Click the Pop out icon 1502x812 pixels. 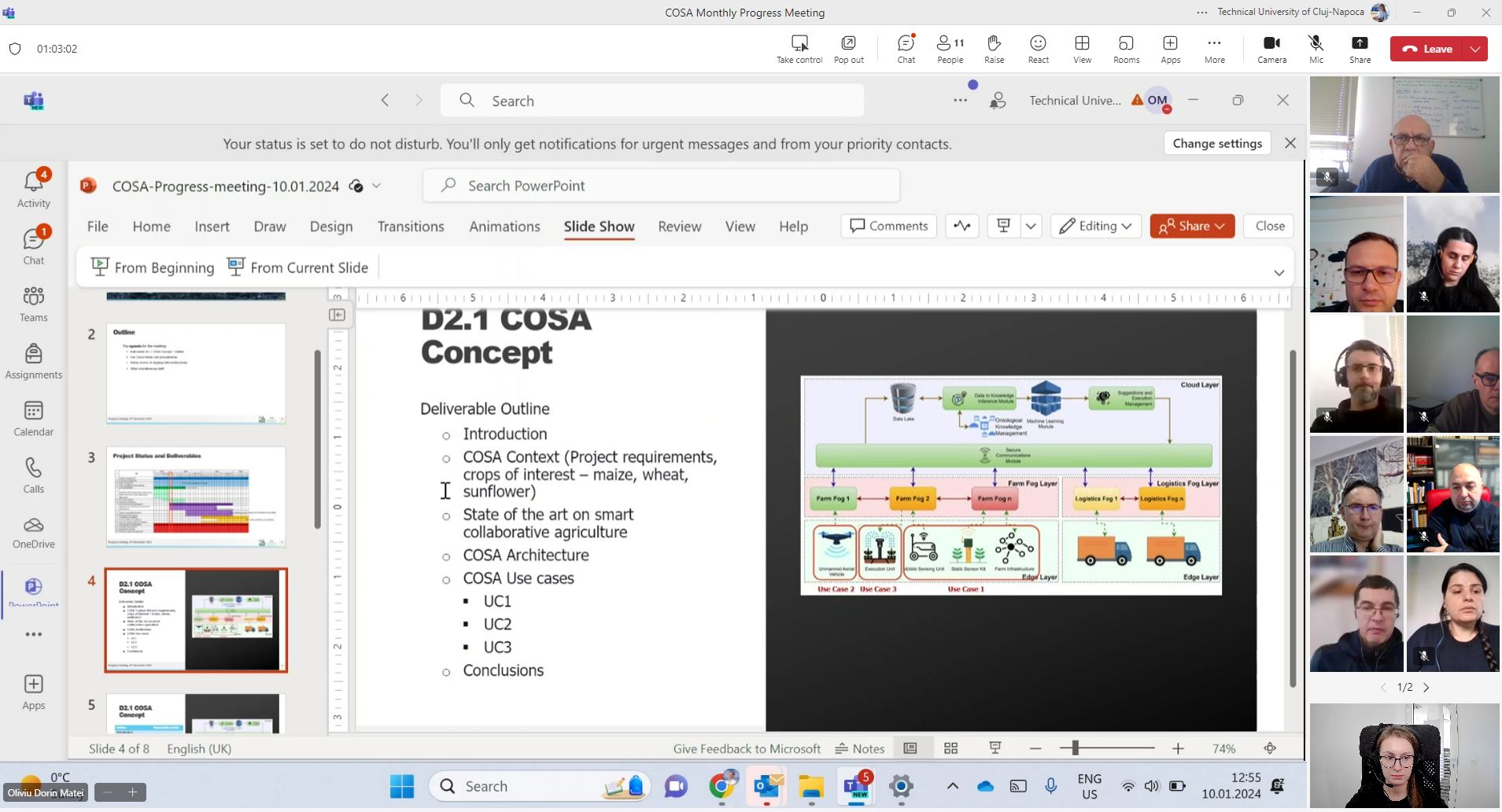click(x=848, y=48)
